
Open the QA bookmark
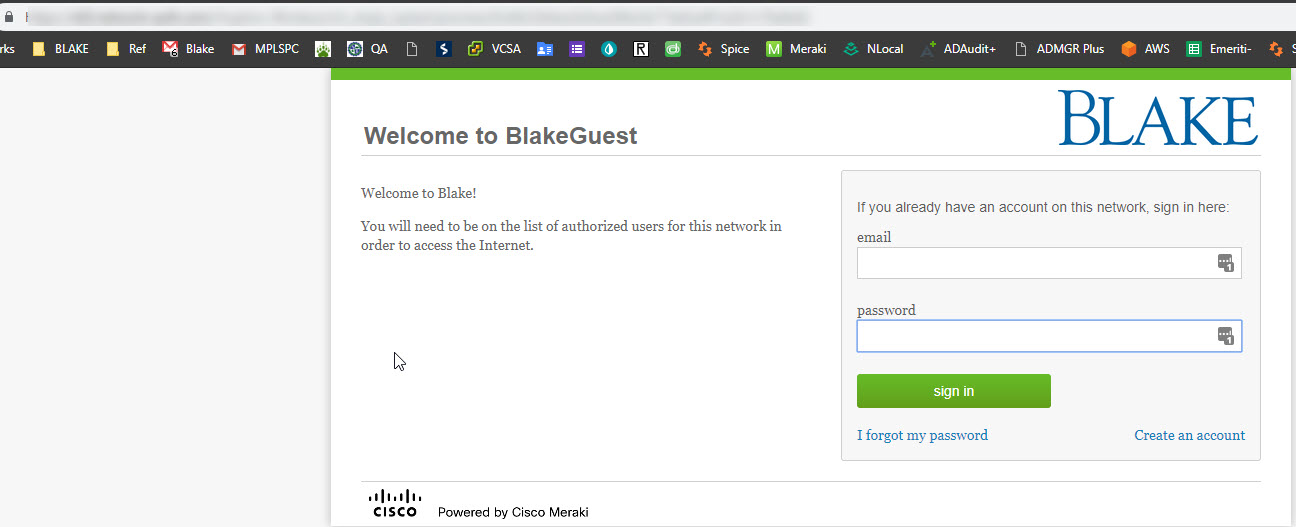pyautogui.click(x=367, y=48)
